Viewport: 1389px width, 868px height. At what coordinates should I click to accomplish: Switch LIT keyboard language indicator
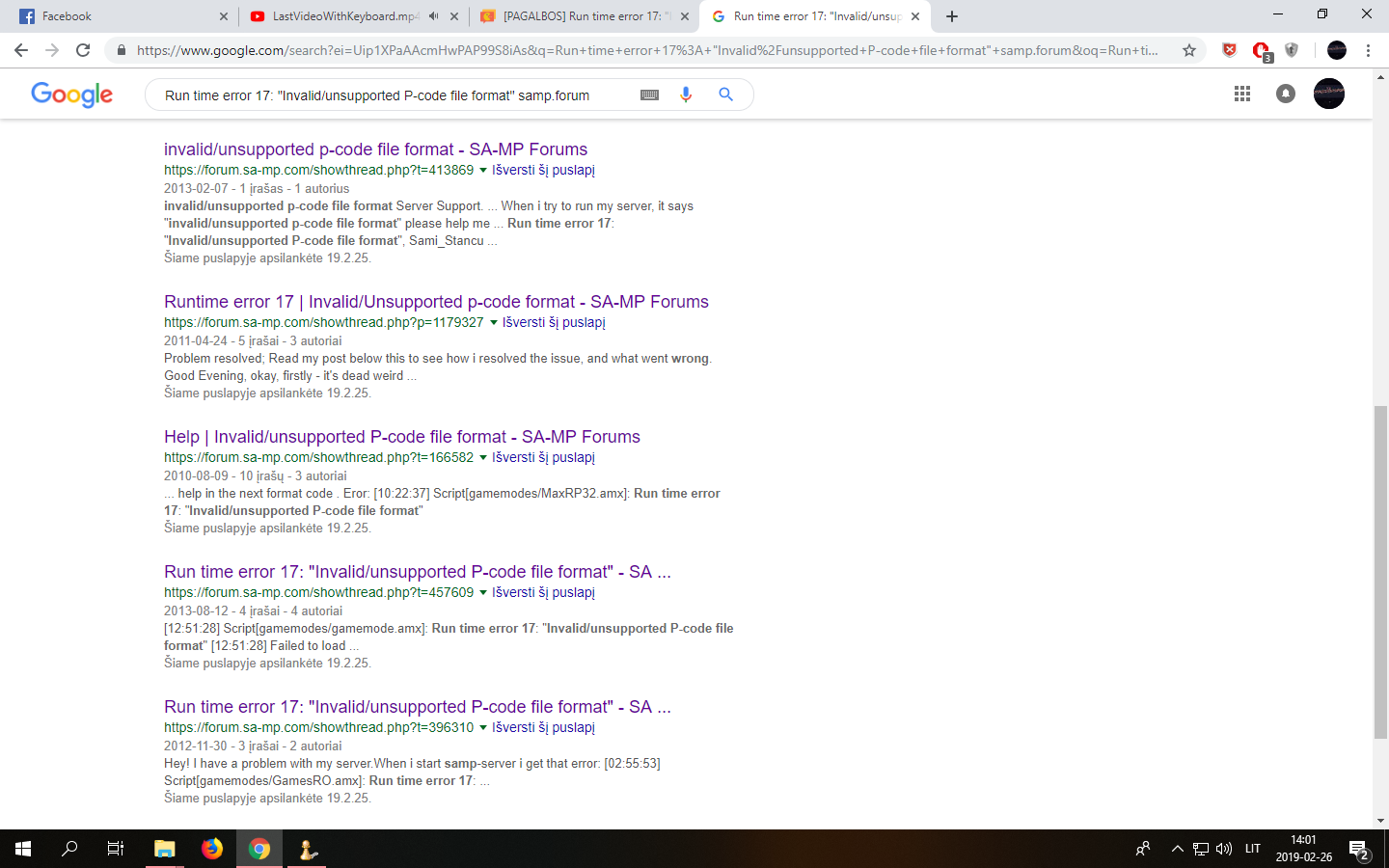pos(1253,849)
